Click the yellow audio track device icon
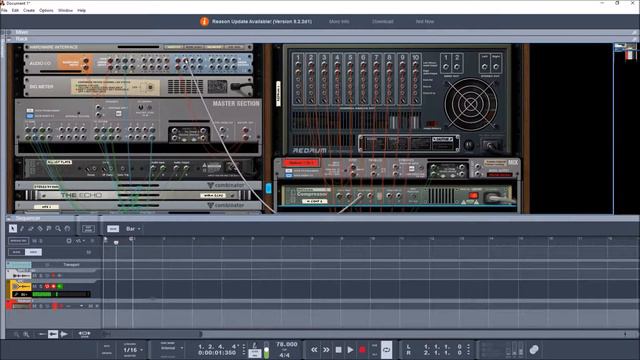This screenshot has width=640, height=360. pos(20,287)
